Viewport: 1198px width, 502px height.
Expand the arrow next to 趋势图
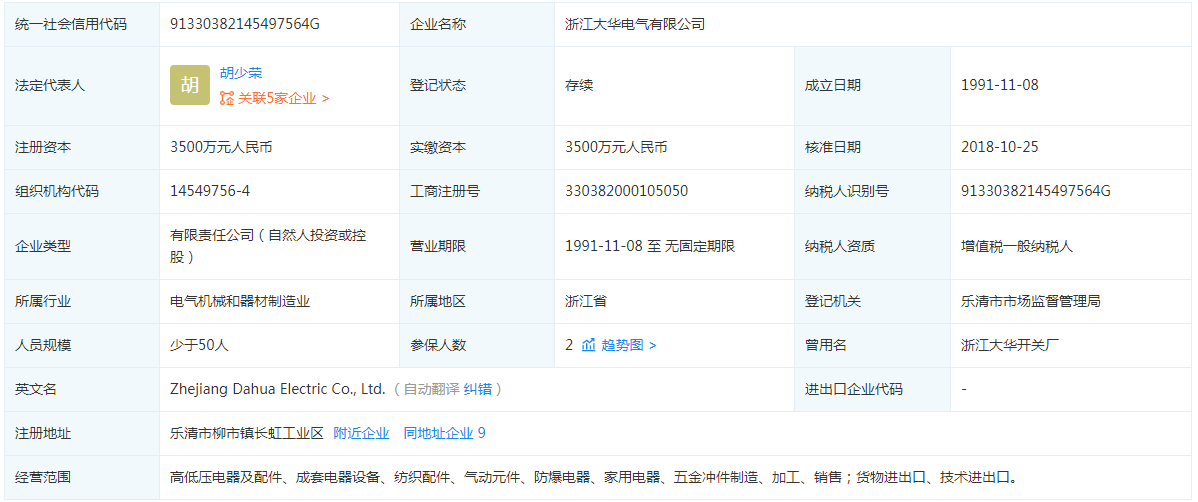653,345
